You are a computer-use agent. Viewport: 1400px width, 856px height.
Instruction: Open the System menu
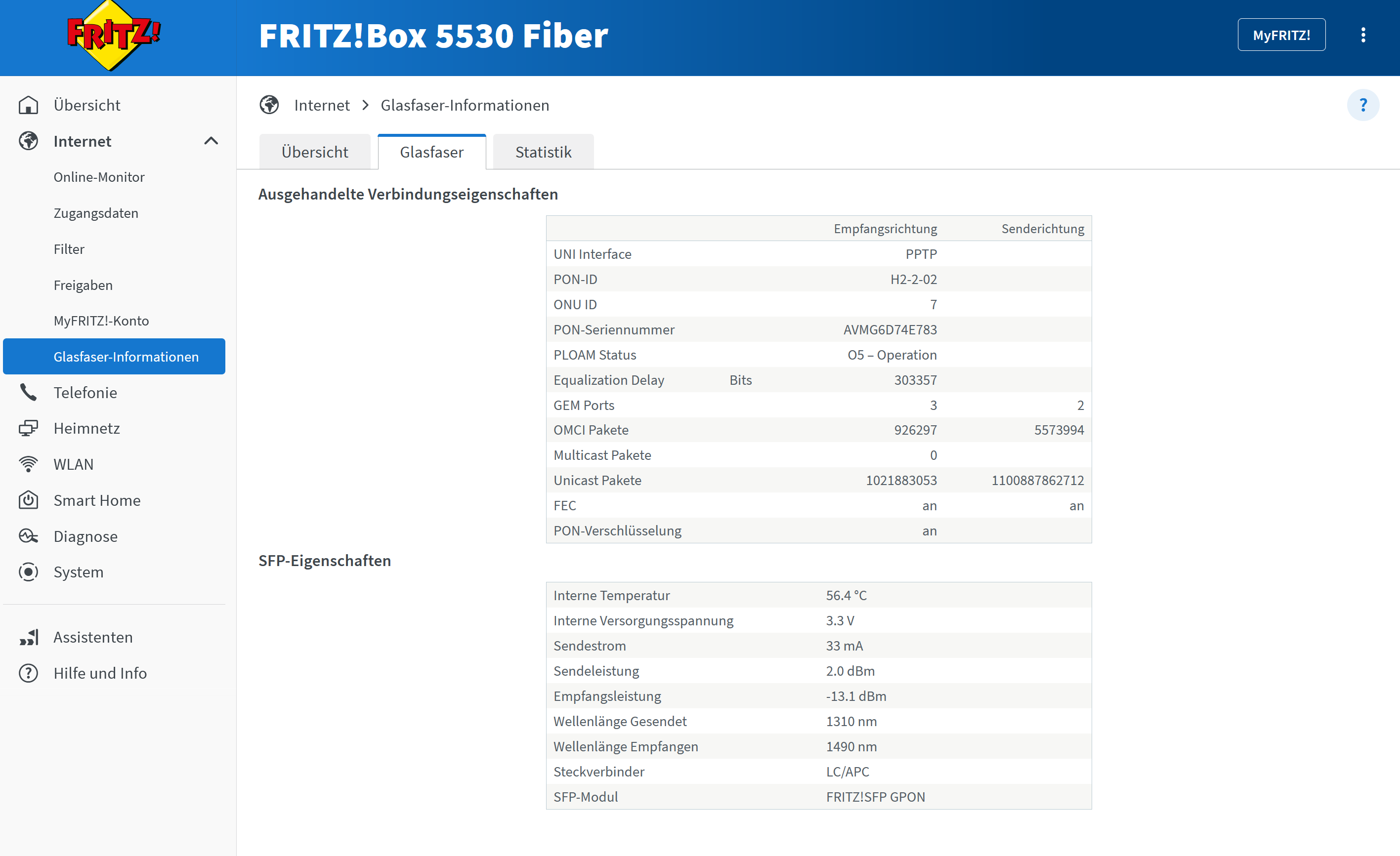[79, 572]
